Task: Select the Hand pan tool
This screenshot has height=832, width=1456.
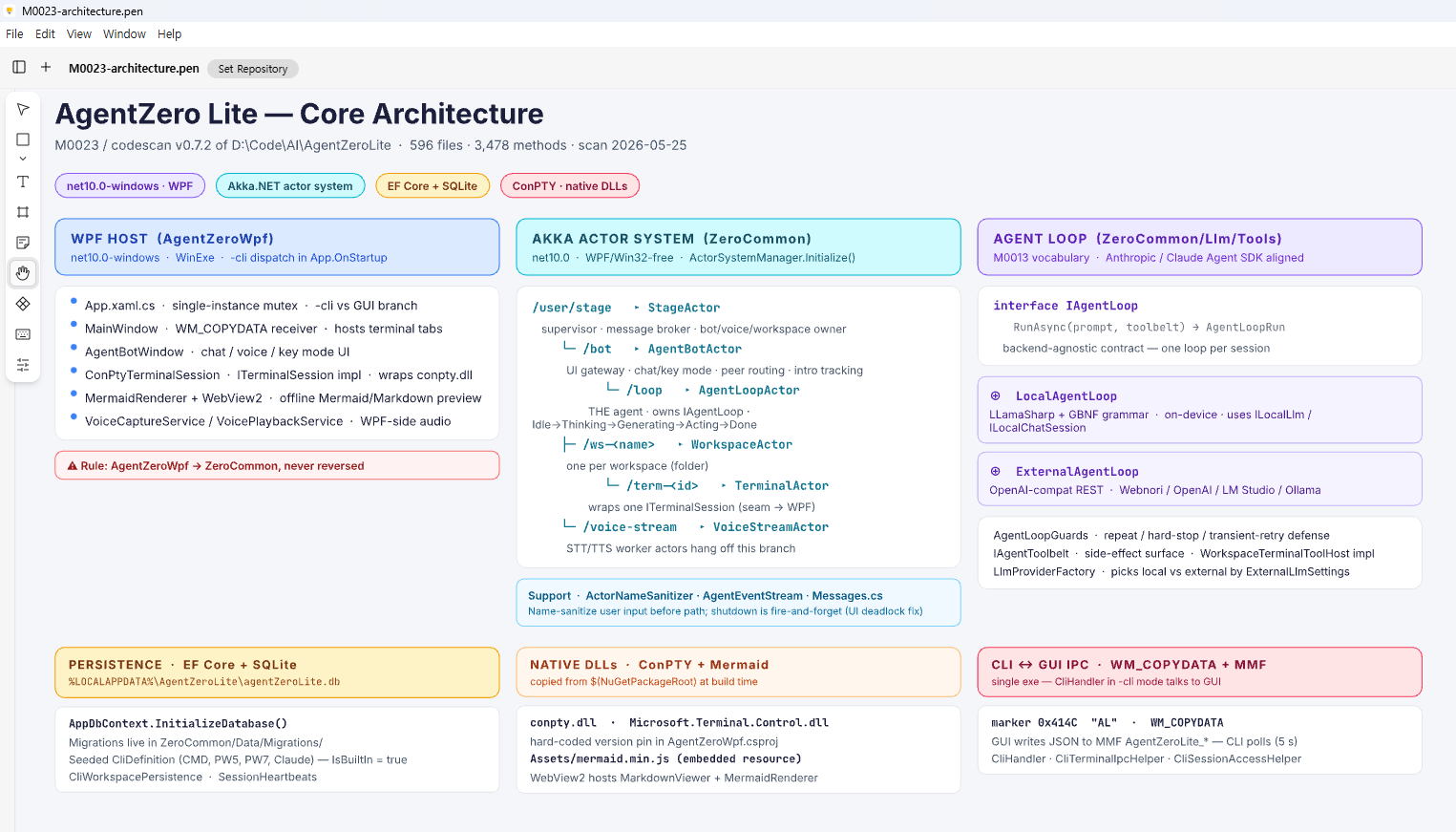Action: 23,273
